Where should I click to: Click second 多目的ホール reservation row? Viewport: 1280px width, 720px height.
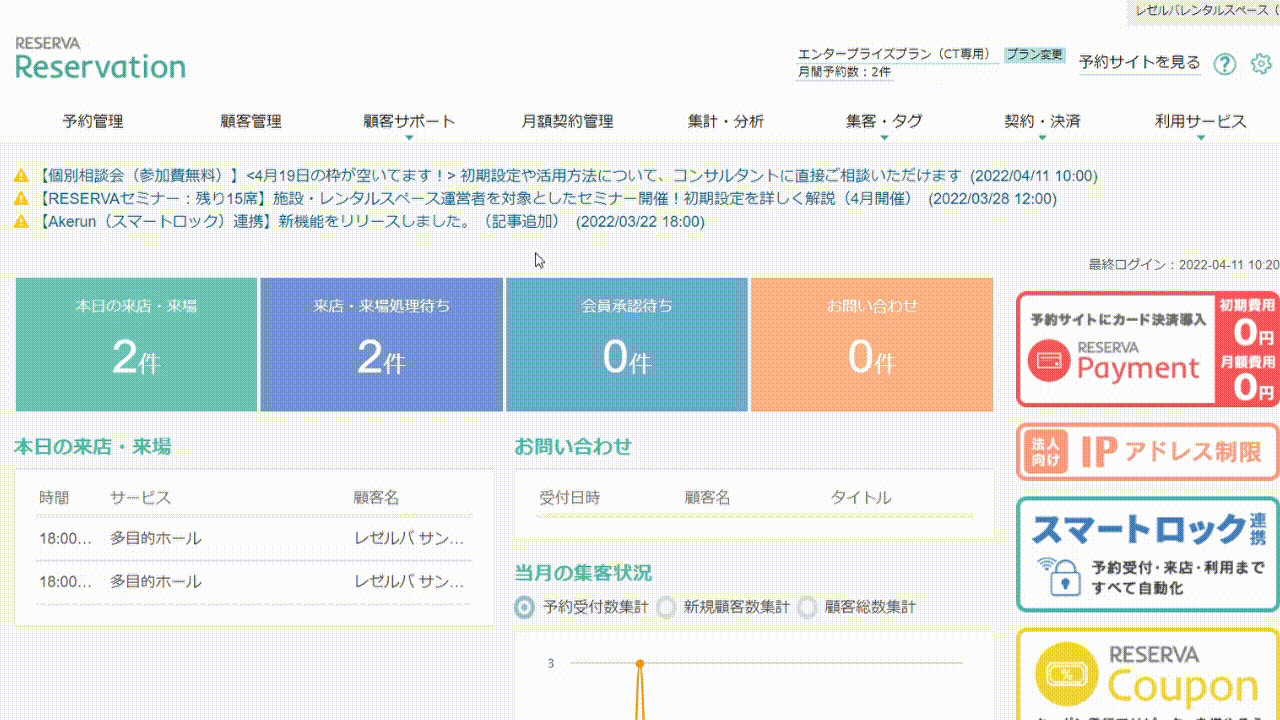(x=254, y=582)
